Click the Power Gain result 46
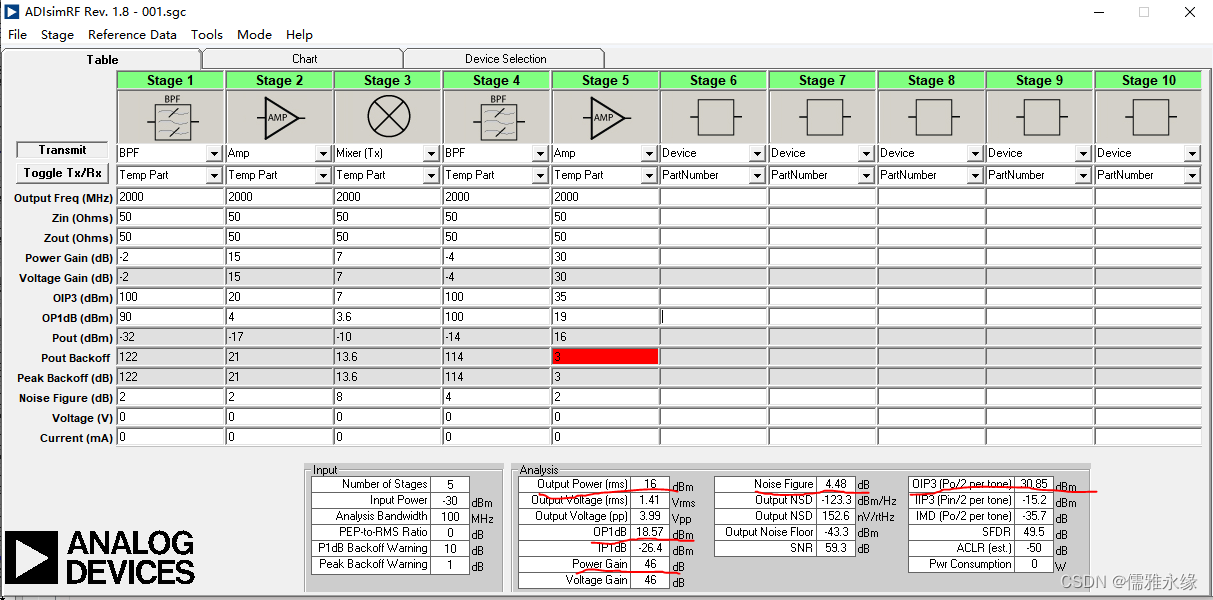 pos(649,564)
